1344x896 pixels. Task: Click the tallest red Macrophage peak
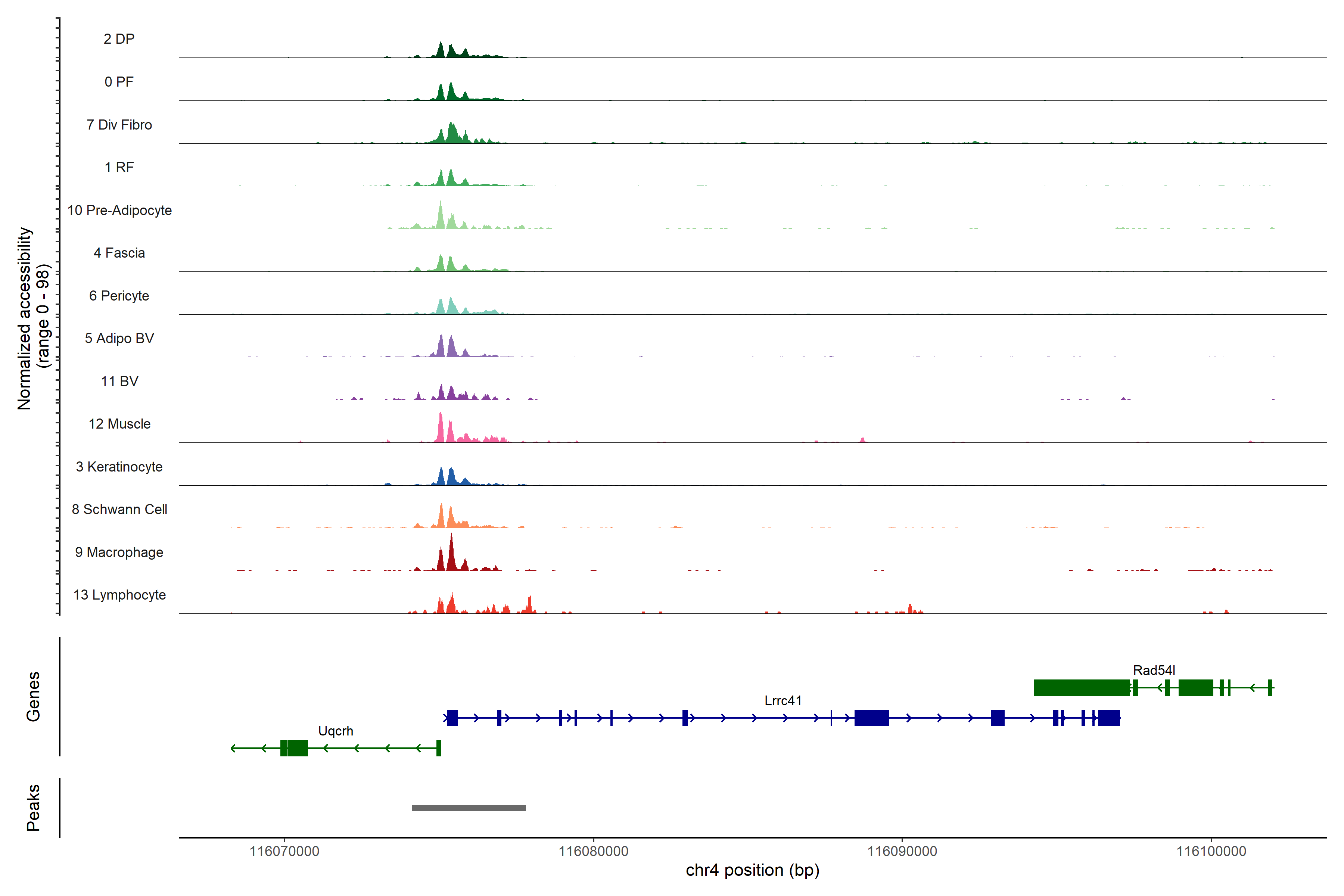click(x=451, y=551)
